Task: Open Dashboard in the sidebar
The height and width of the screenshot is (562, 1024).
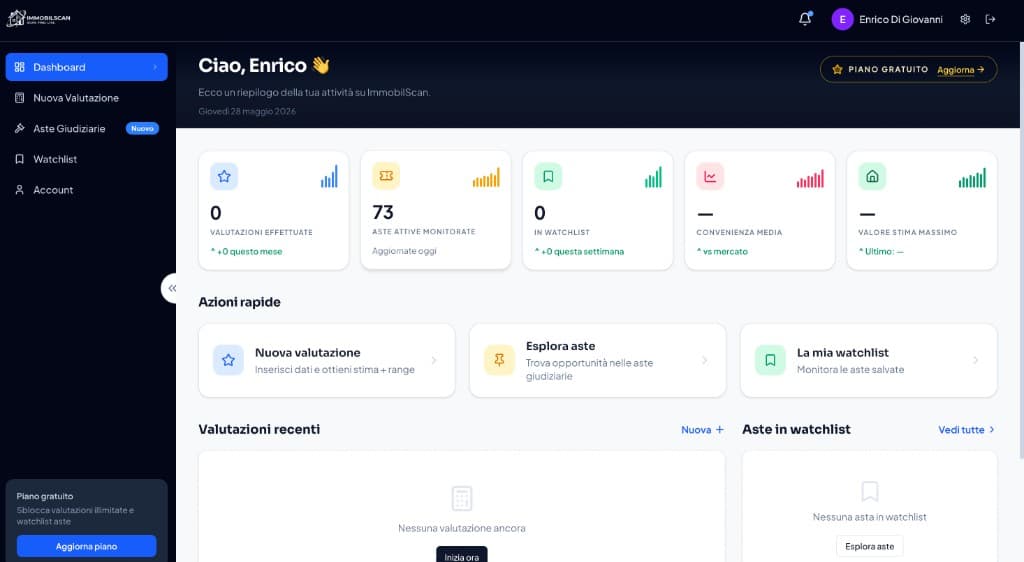Action: (86, 67)
